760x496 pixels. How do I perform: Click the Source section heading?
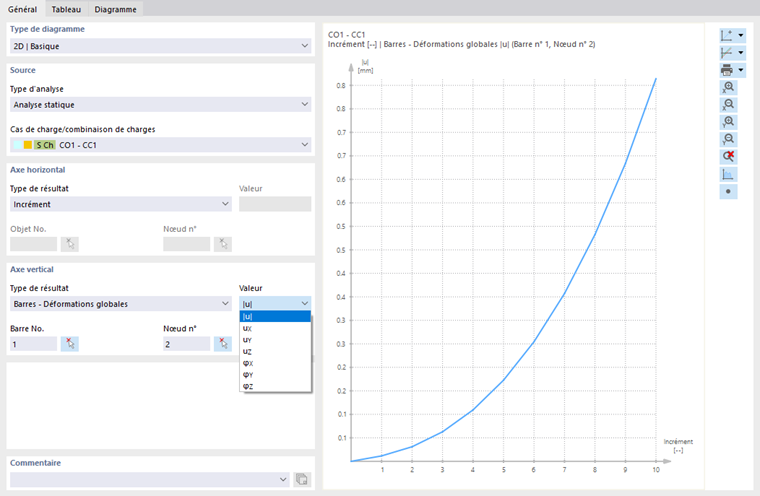click(x=23, y=70)
